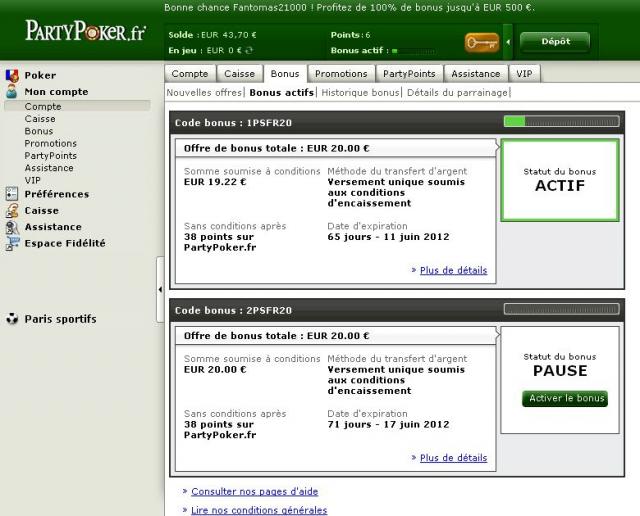Image resolution: width=640 pixels, height=516 pixels.
Task: Open the Compte tab
Action: 190,74
